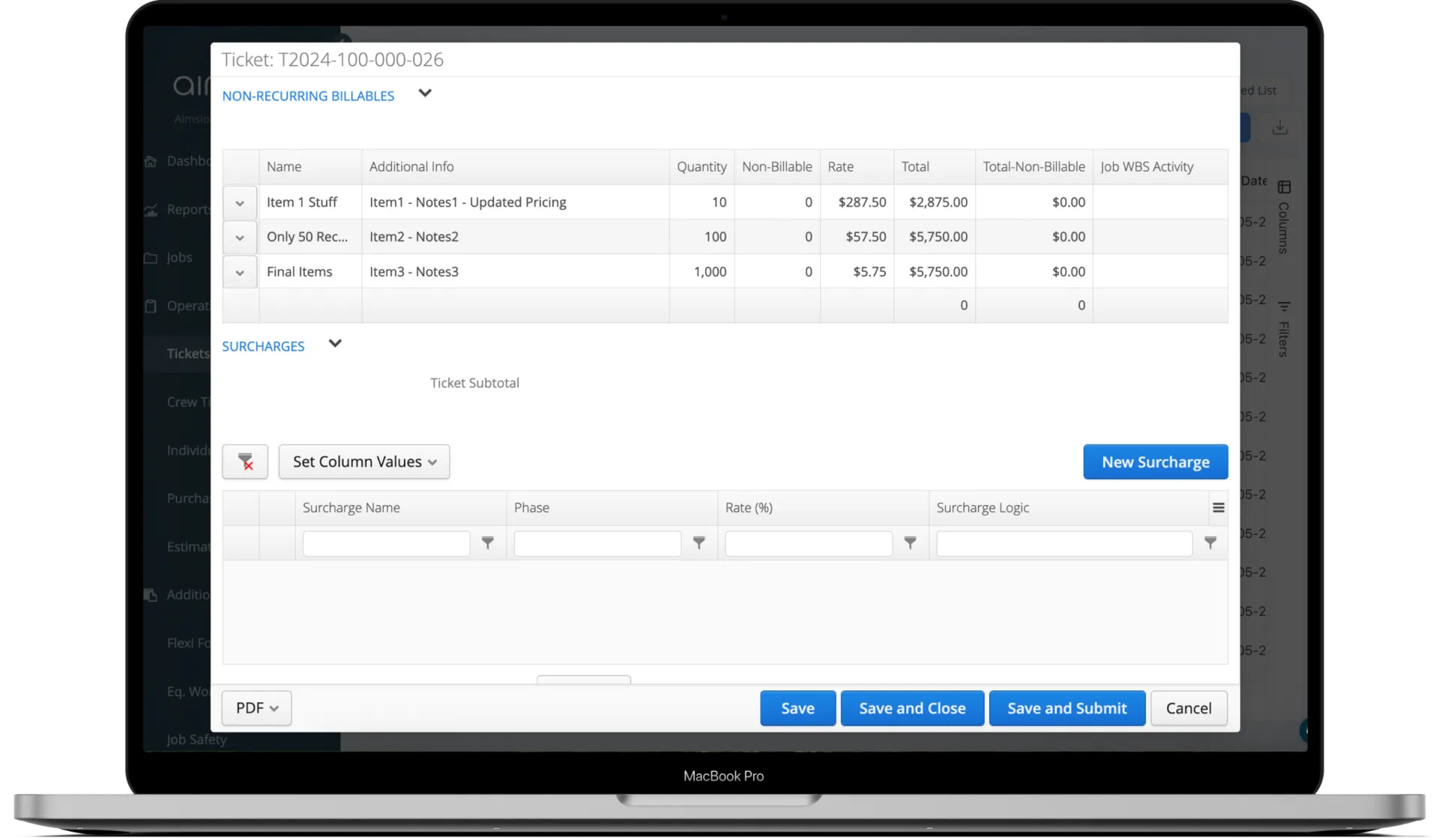The width and height of the screenshot is (1439, 840).
Task: Open filter for Rate (%) column
Action: coord(910,543)
